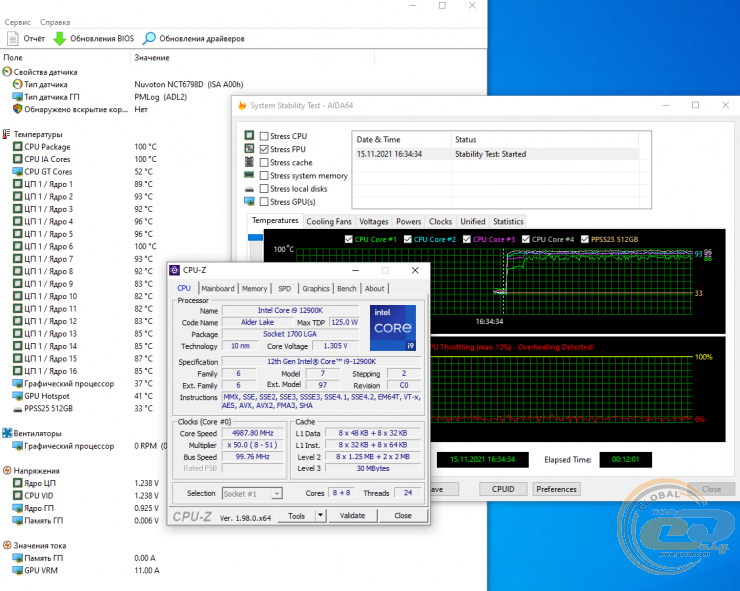
Task: Click the Stress cache icon
Action: click(249, 161)
